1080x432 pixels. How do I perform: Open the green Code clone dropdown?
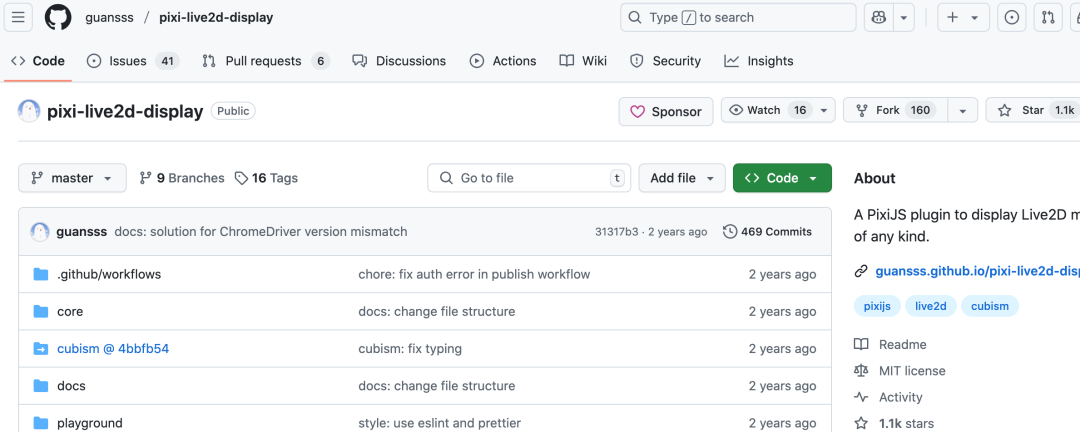[x=782, y=178]
